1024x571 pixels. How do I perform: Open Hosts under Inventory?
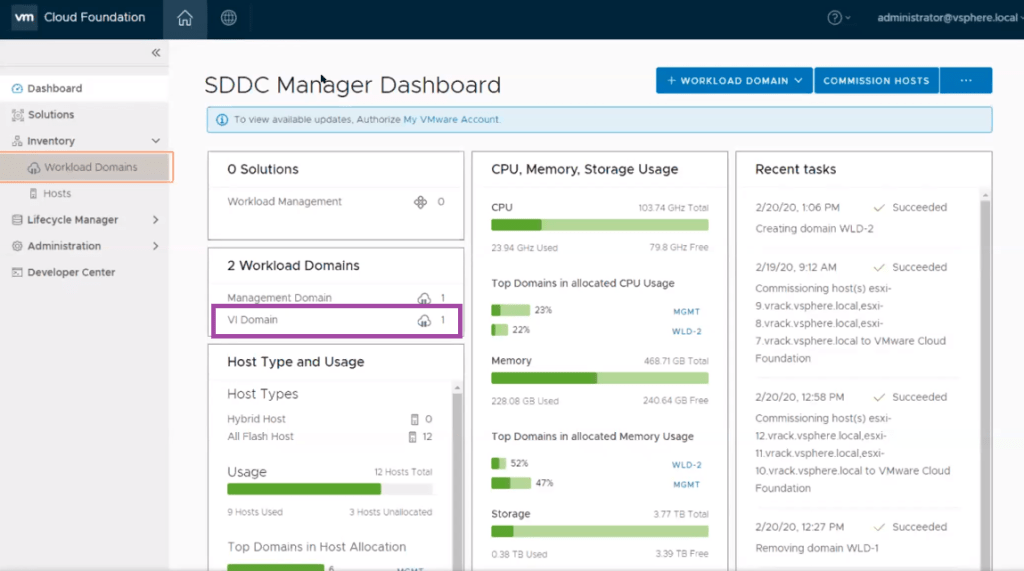57,194
